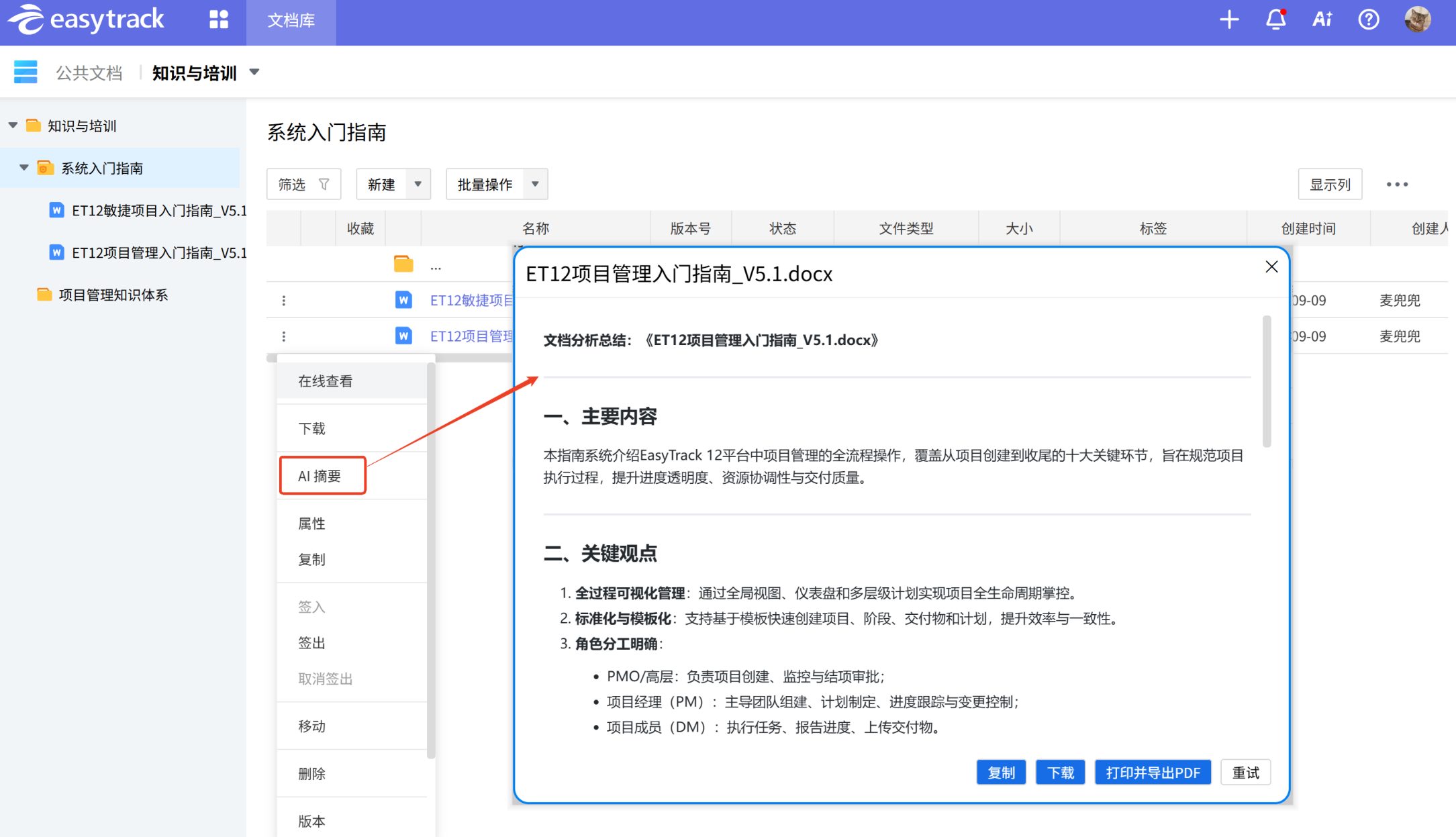
Task: Click the plus create icon in header
Action: click(1228, 19)
